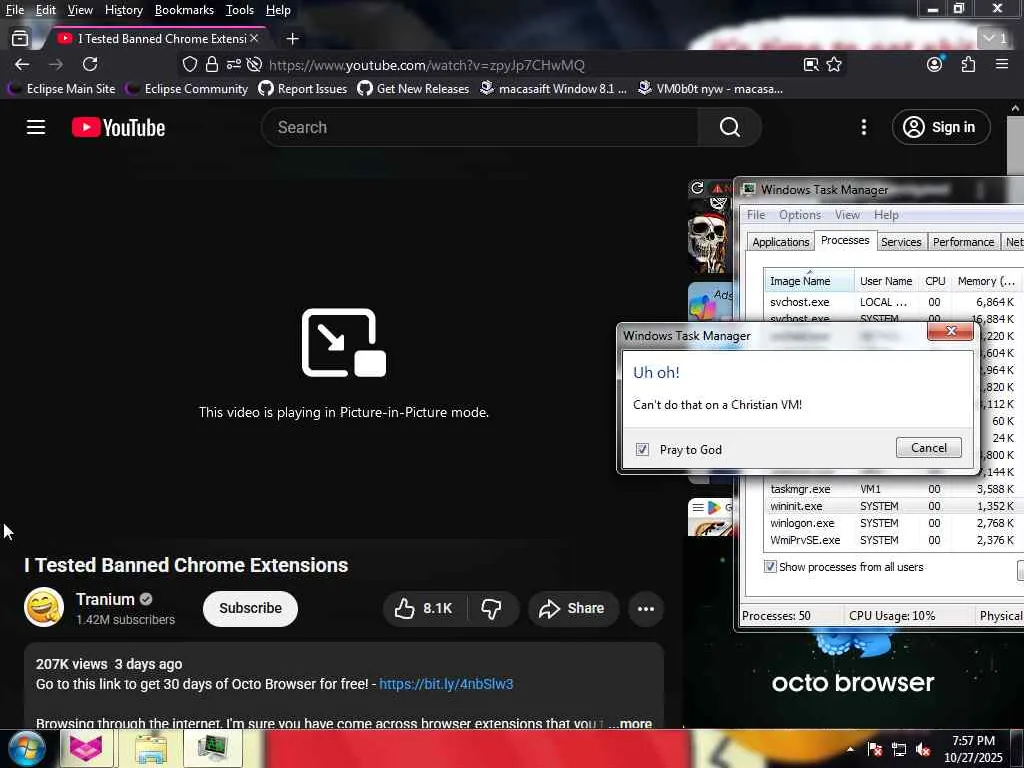
Task: Click the site padlock security icon
Action: pos(212,64)
